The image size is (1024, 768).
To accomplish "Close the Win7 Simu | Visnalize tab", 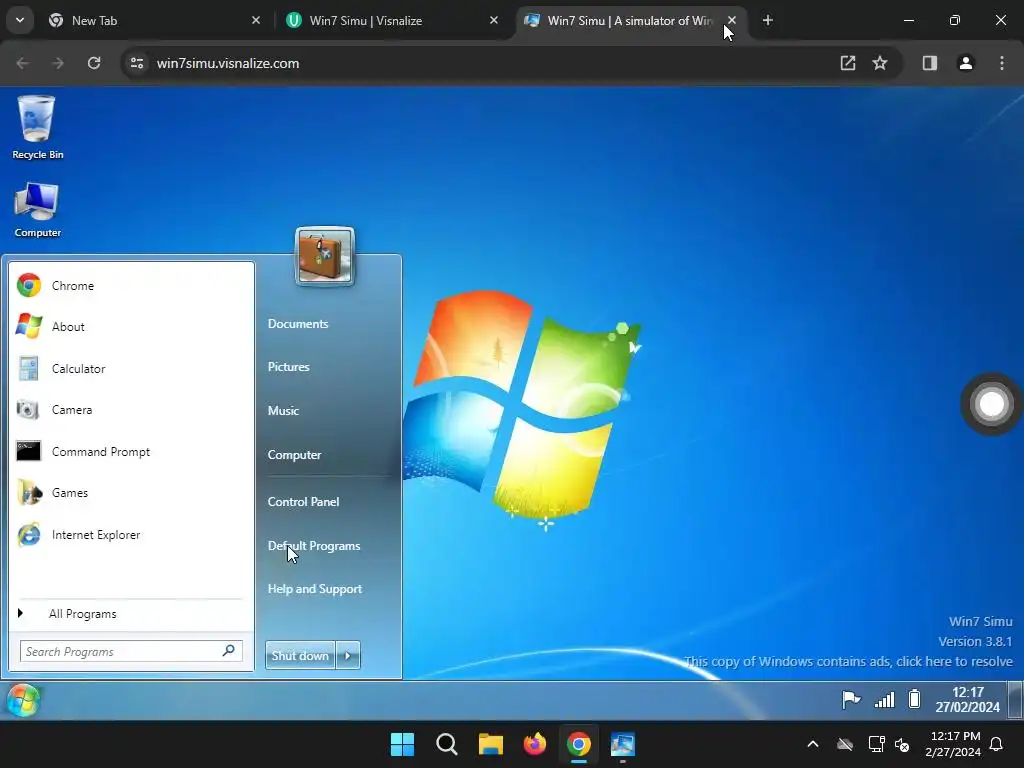I will point(494,20).
